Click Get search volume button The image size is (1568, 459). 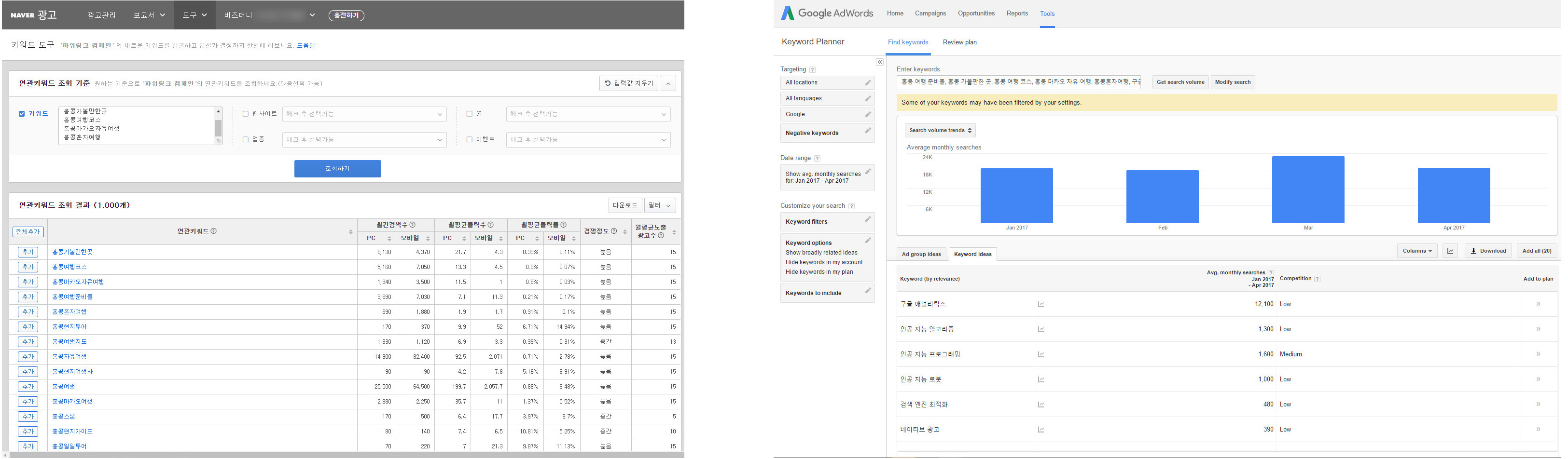click(1180, 82)
